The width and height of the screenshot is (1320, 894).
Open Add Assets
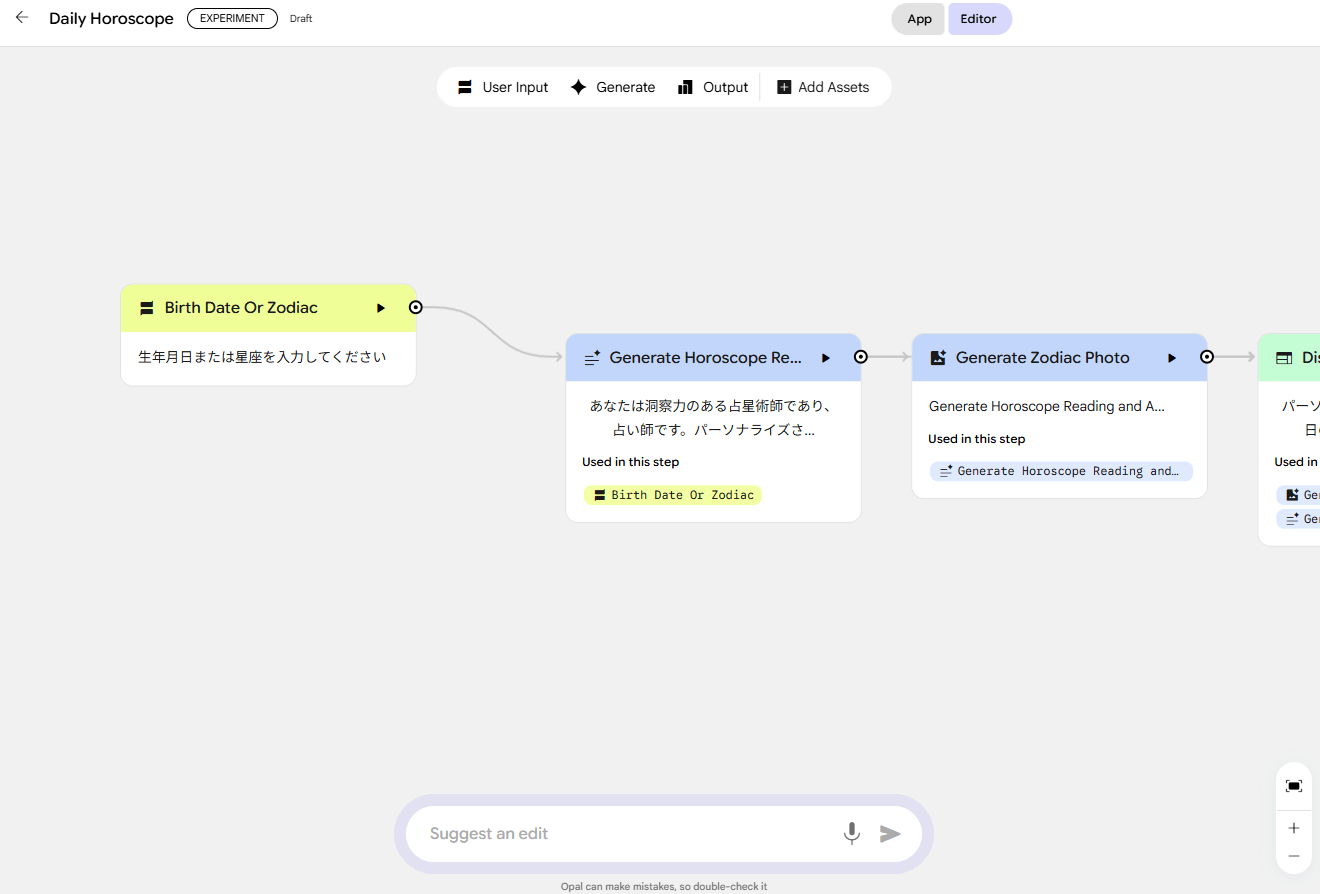click(x=823, y=87)
